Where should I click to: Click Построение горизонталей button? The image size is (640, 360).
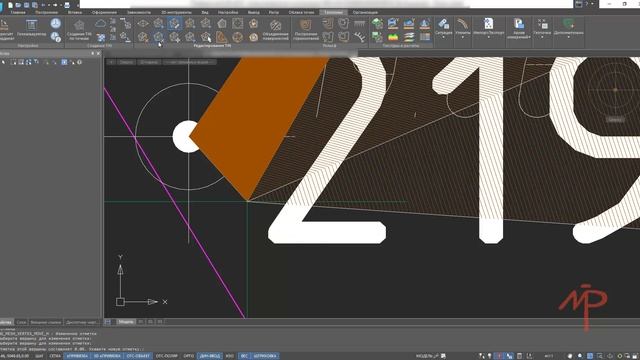(x=306, y=29)
